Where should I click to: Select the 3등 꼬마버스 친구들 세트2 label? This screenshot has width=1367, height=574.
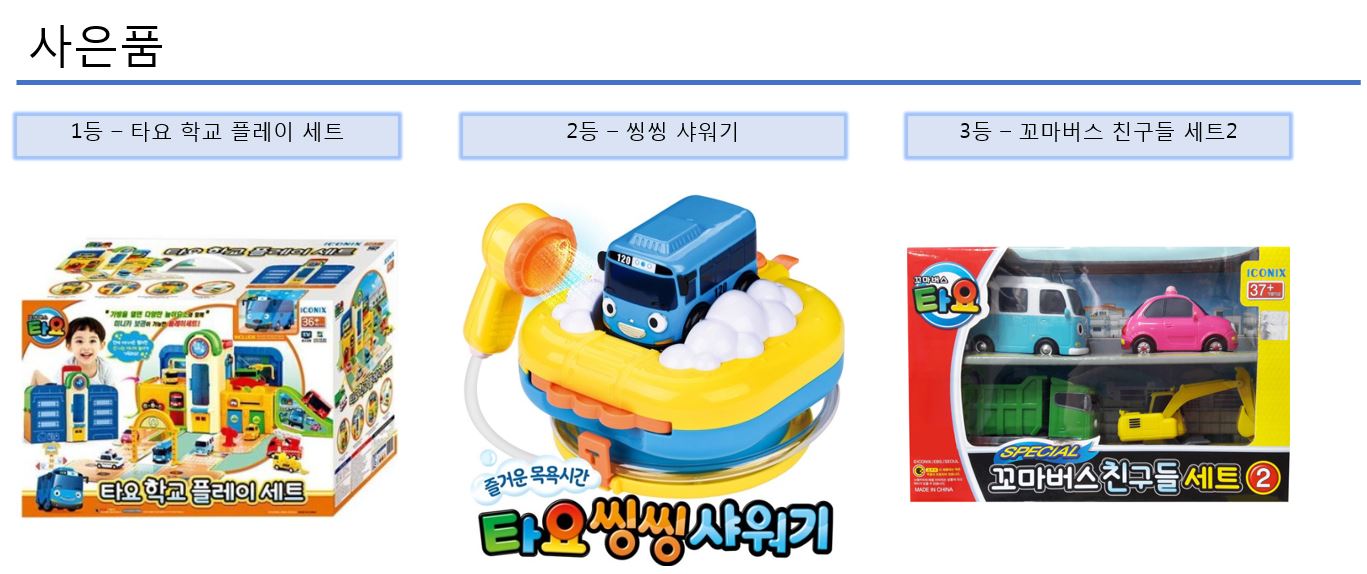coord(1098,135)
